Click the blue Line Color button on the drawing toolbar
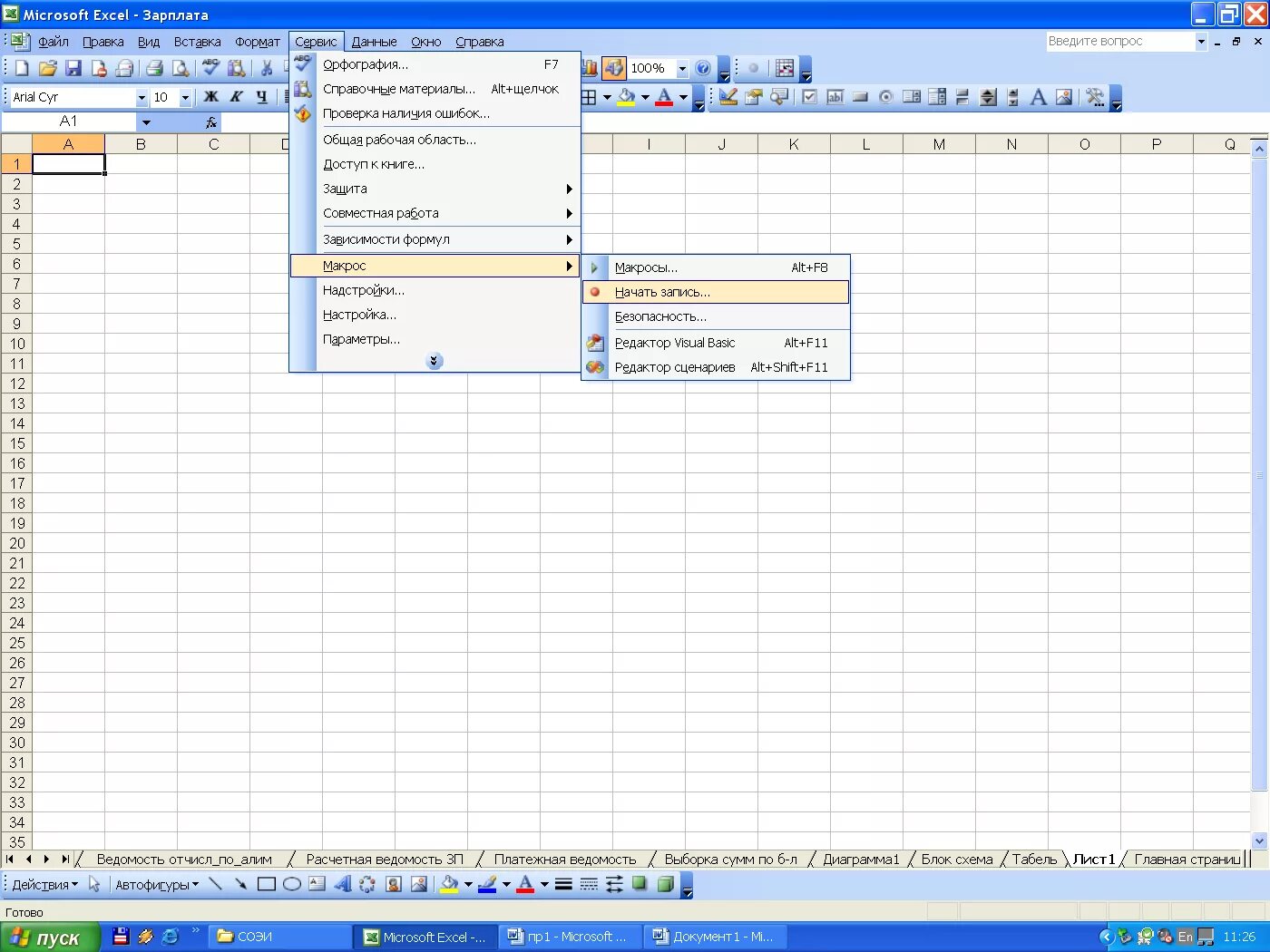This screenshot has height=952, width=1270. tap(487, 884)
